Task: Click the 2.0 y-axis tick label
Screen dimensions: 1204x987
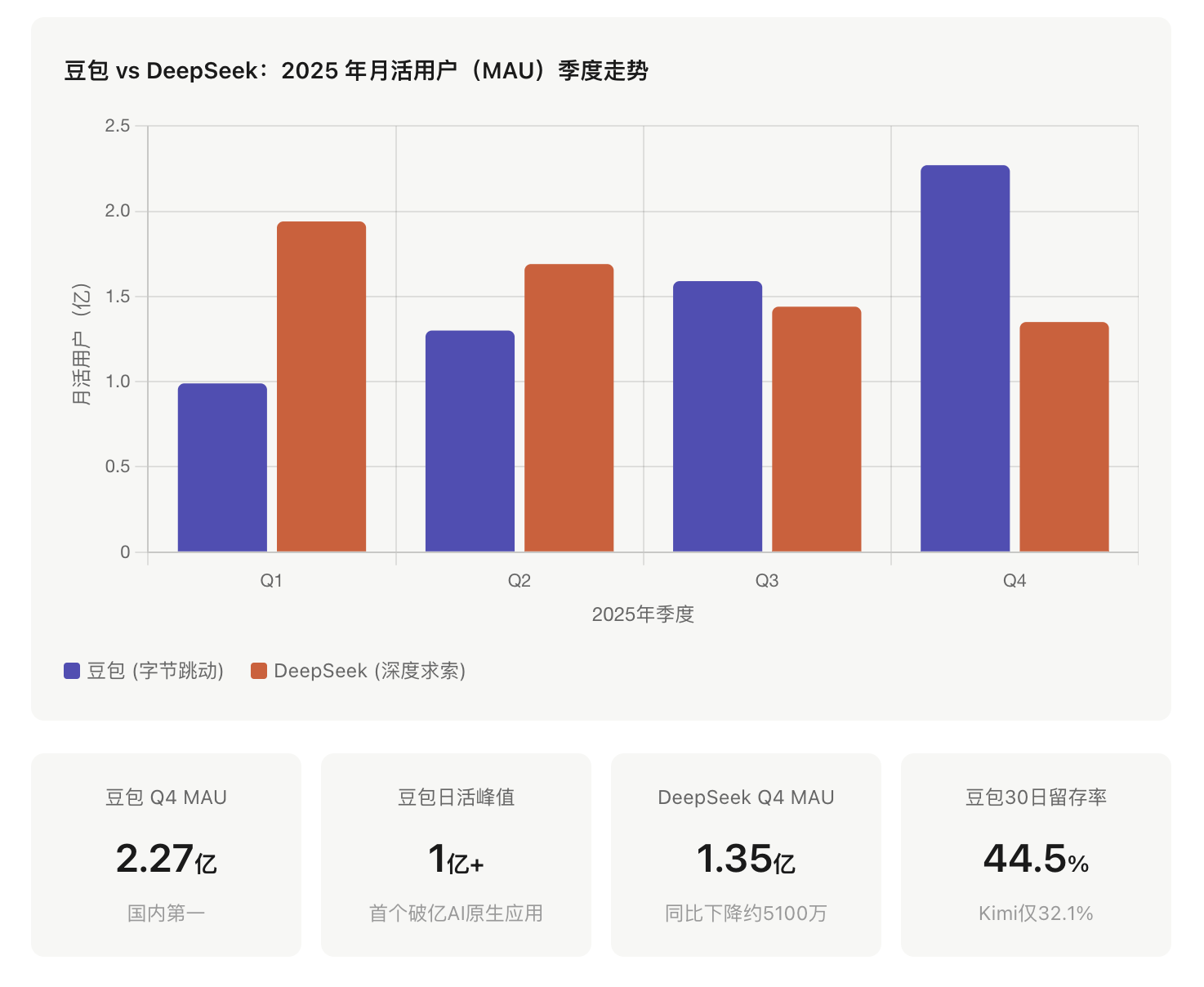Action: click(x=118, y=211)
